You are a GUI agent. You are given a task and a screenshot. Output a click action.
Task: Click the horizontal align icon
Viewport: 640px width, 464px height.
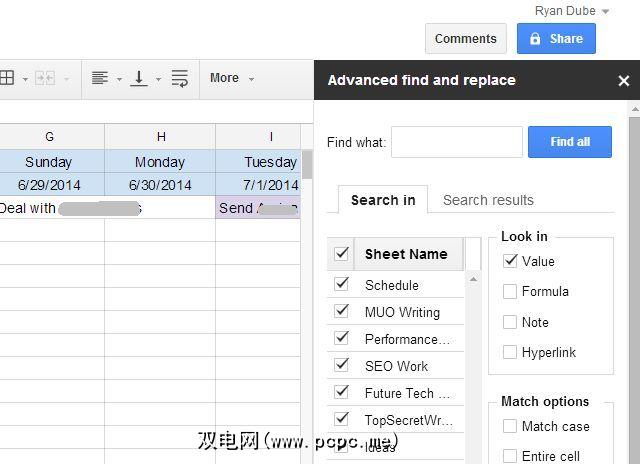pyautogui.click(x=100, y=78)
